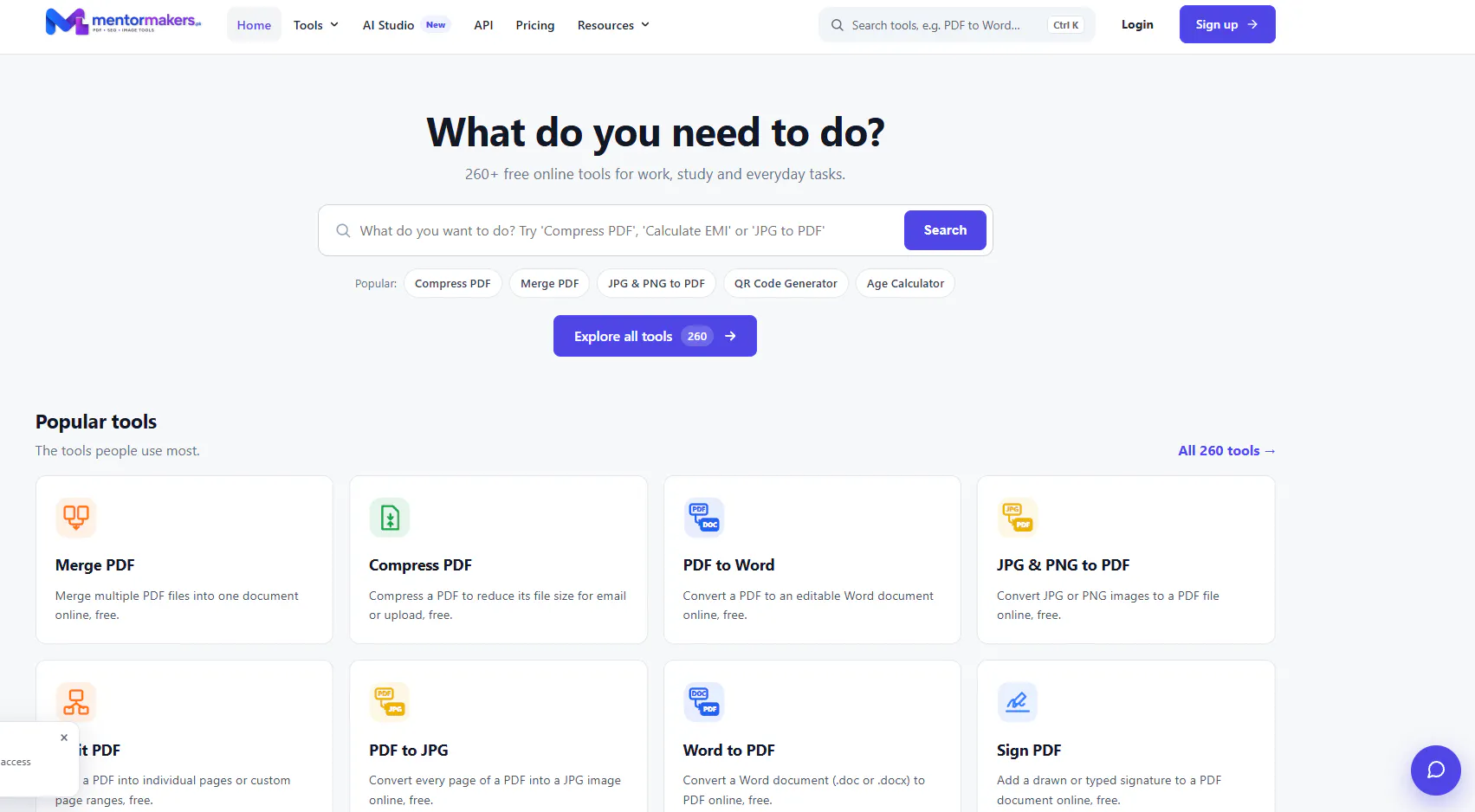
Task: Click the PDF to Word card icon
Action: tap(704, 518)
